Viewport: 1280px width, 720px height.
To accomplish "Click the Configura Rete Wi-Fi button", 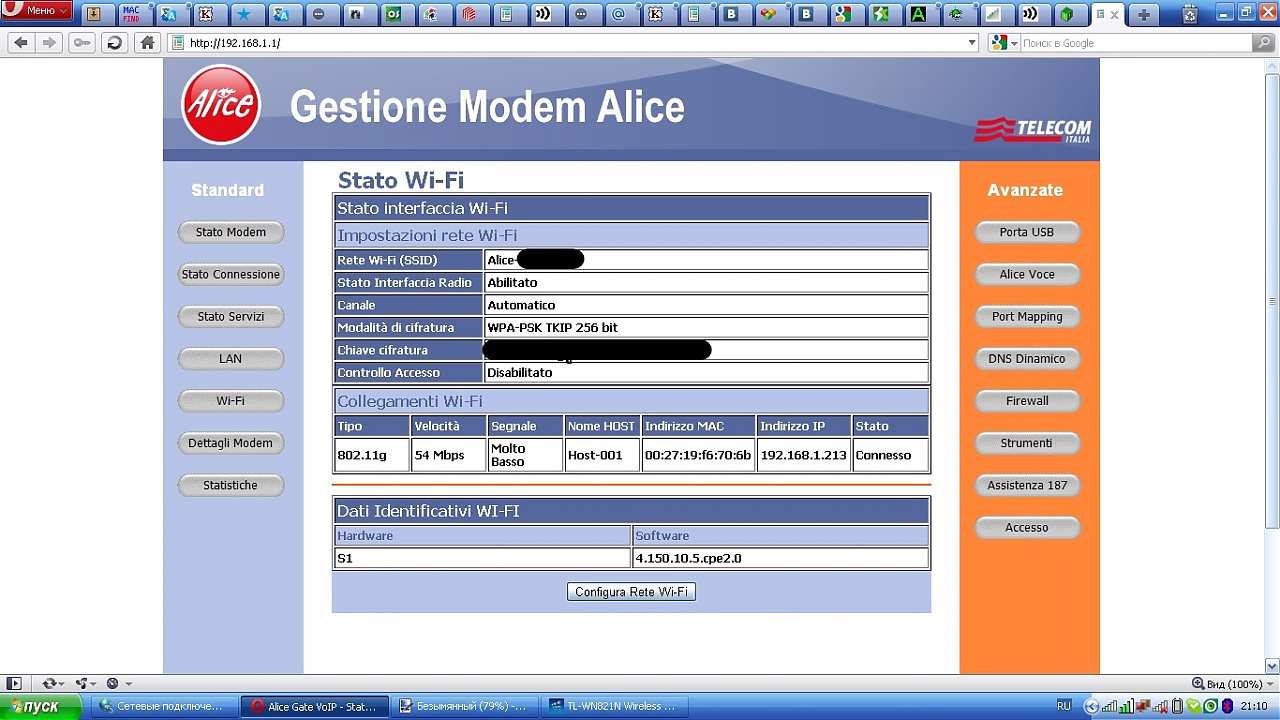I will (x=631, y=592).
